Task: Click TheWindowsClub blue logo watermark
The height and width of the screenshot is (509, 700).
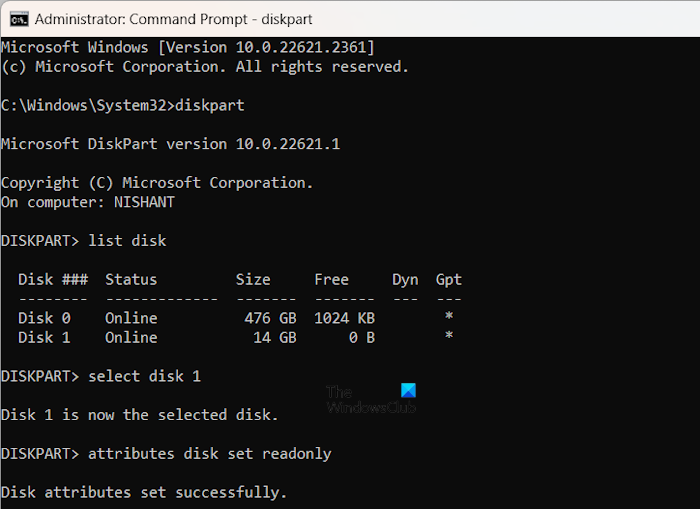Action: click(x=406, y=391)
